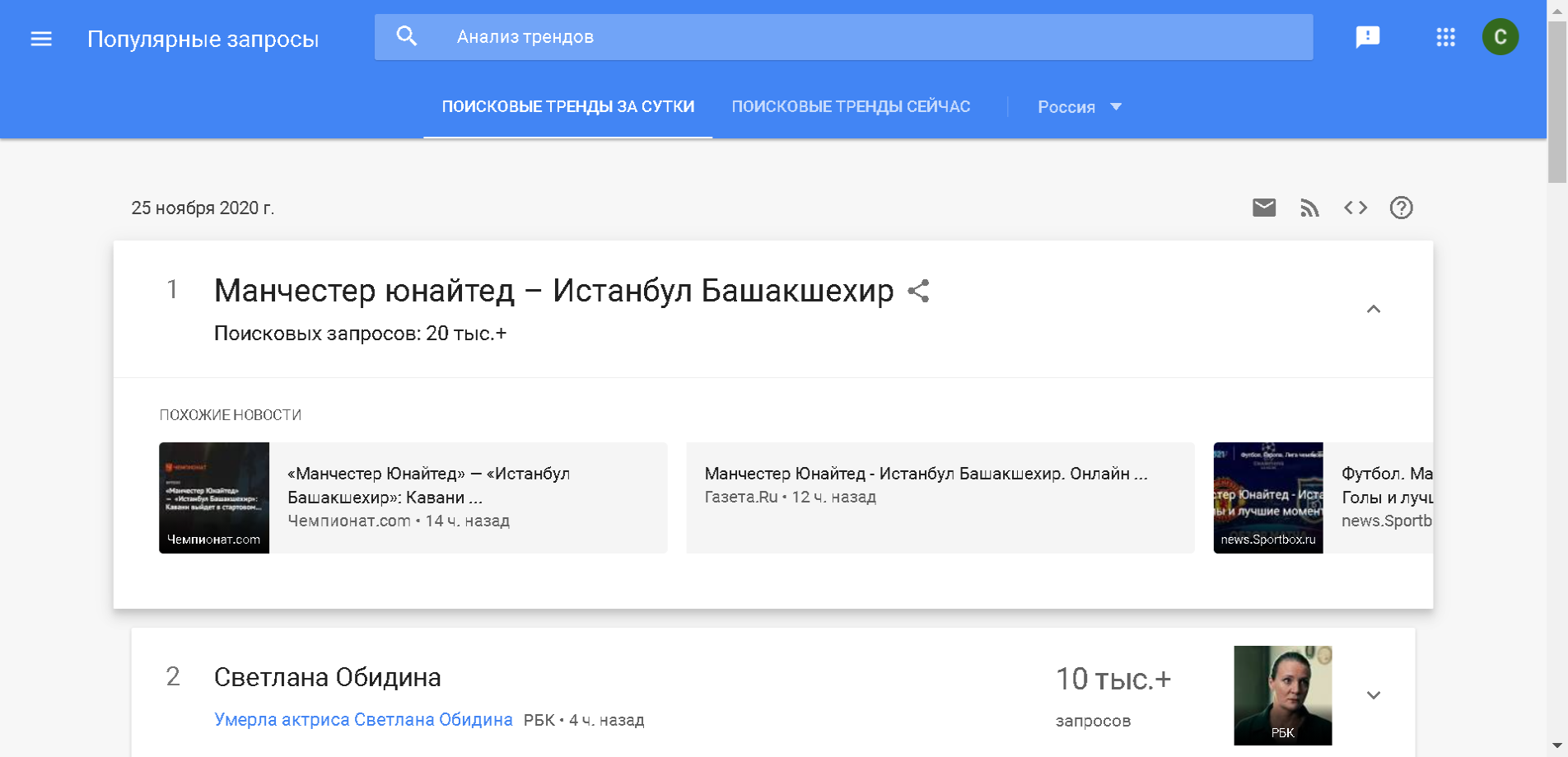Image resolution: width=1568 pixels, height=757 pixels.
Task: Subscribe via the email envelope icon
Action: (1263, 208)
